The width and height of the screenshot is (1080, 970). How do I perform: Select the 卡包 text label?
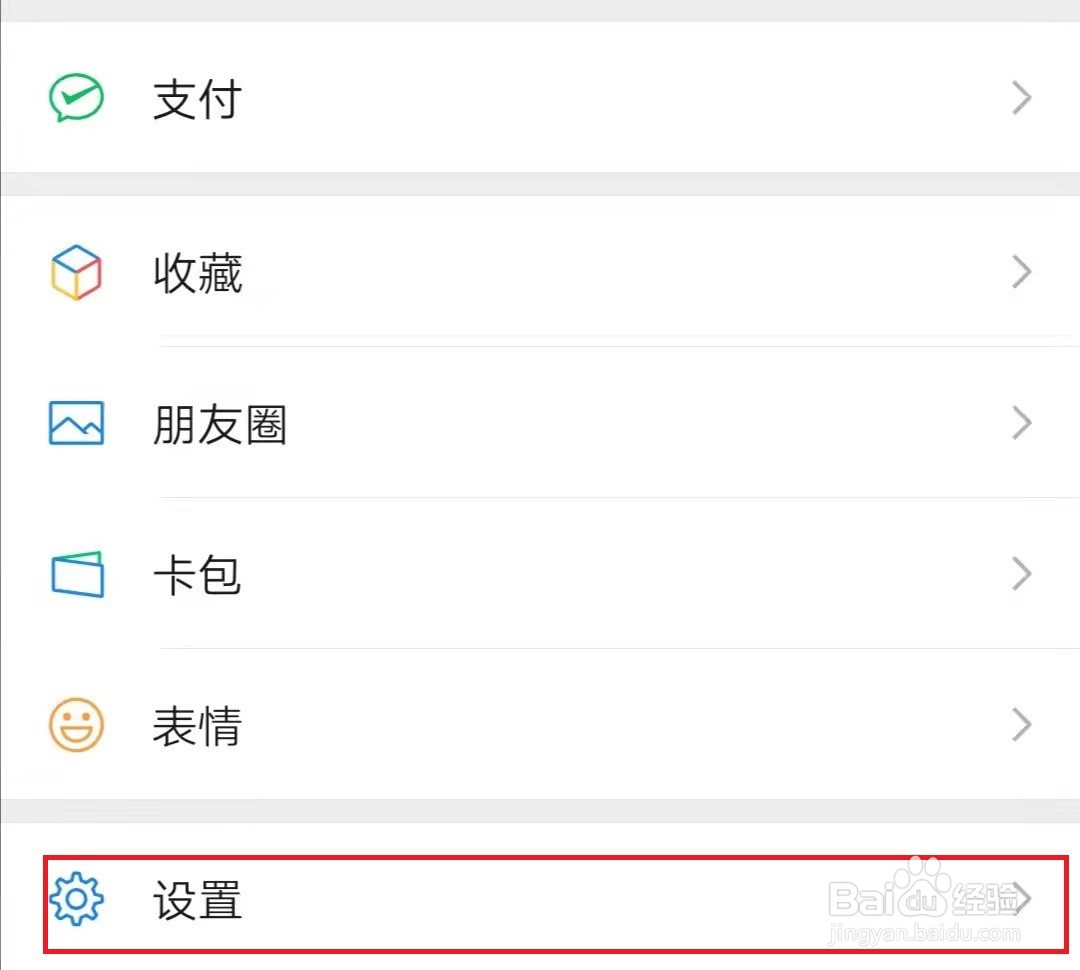coord(197,576)
